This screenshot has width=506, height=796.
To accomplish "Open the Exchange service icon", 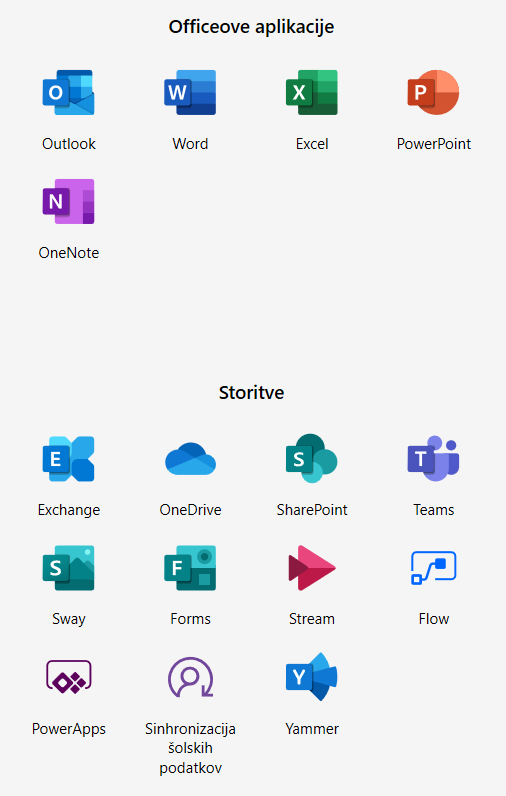I will 69,458.
